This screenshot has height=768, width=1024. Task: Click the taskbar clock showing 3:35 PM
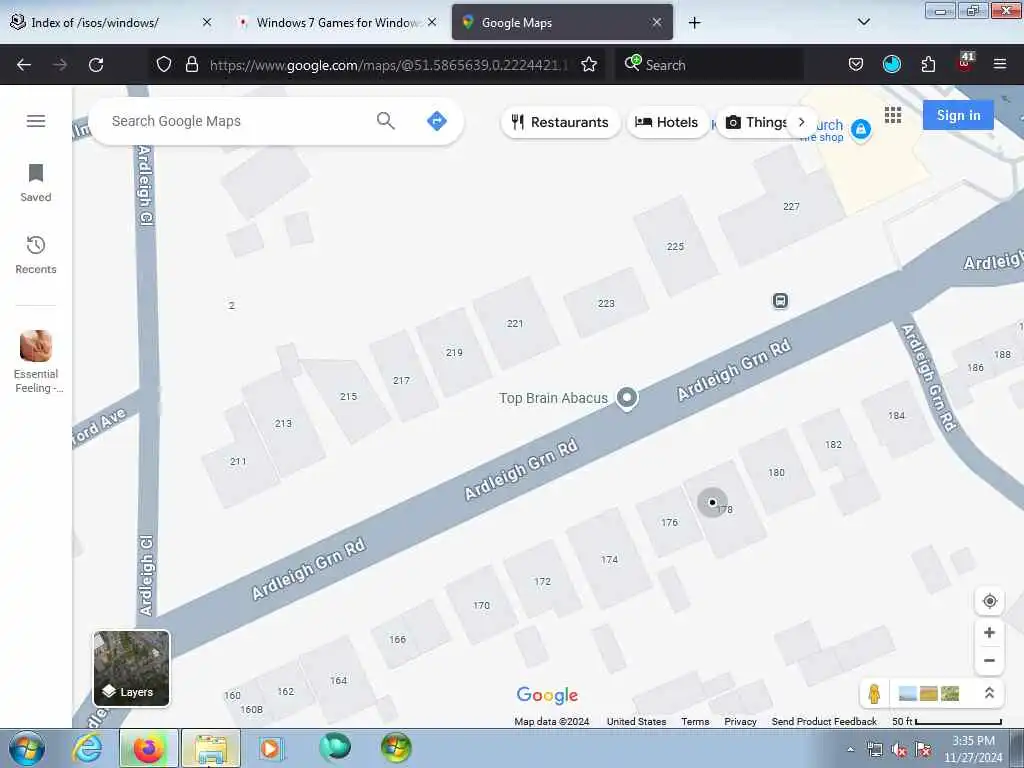tap(973, 749)
